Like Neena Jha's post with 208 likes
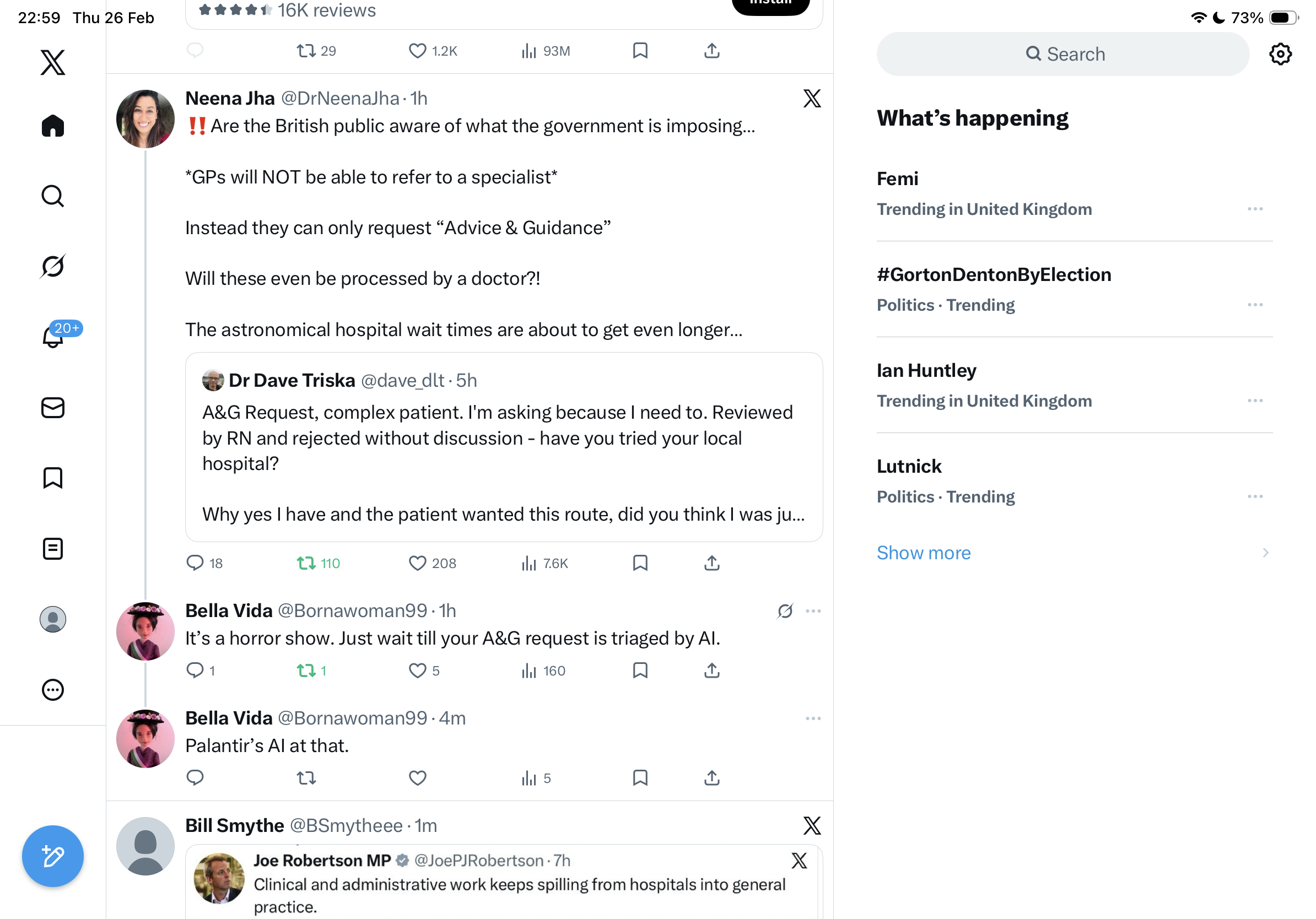The image size is (1316, 919). click(417, 563)
